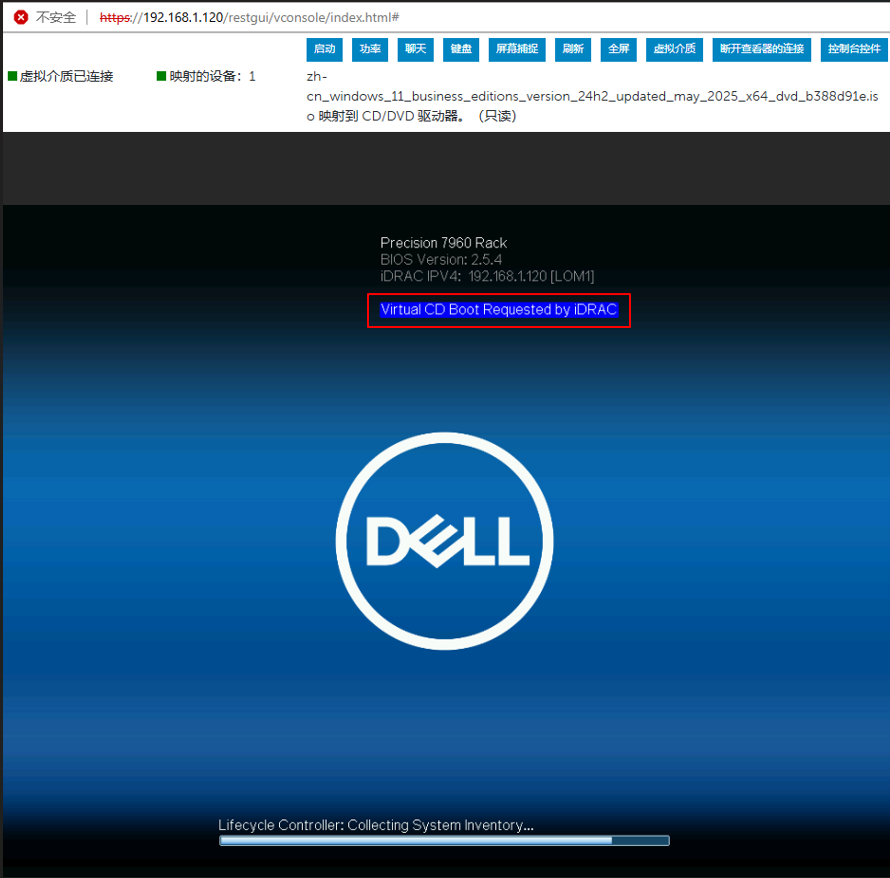Click the red not-secure warning icon
This screenshot has width=890, height=878.
[x=21, y=18]
